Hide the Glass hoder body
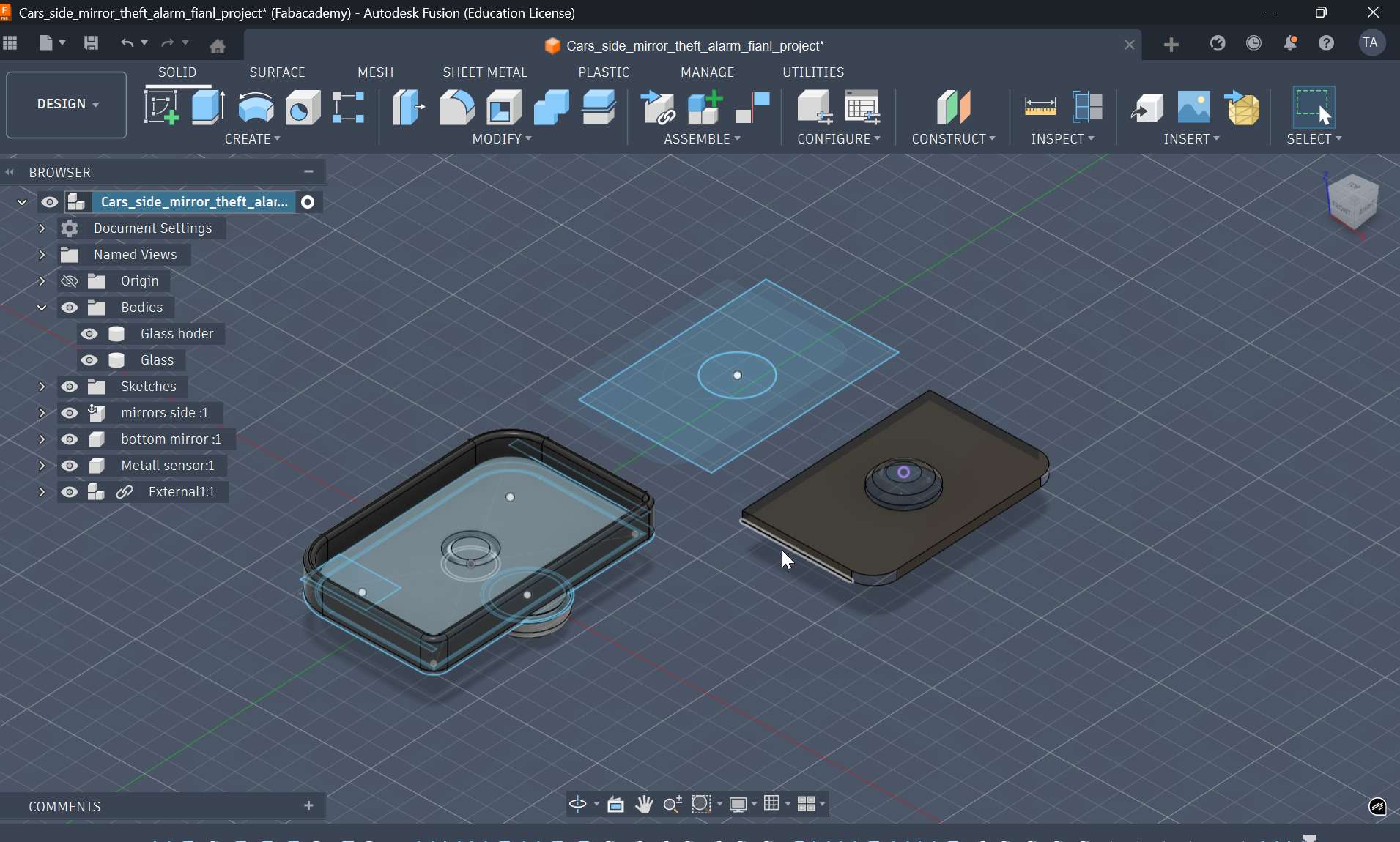Viewport: 1400px width, 842px height. point(89,334)
